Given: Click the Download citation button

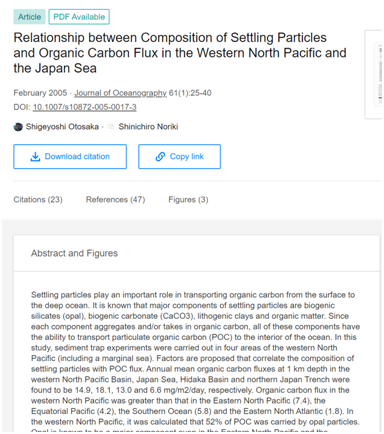Looking at the screenshot, I should tap(70, 157).
